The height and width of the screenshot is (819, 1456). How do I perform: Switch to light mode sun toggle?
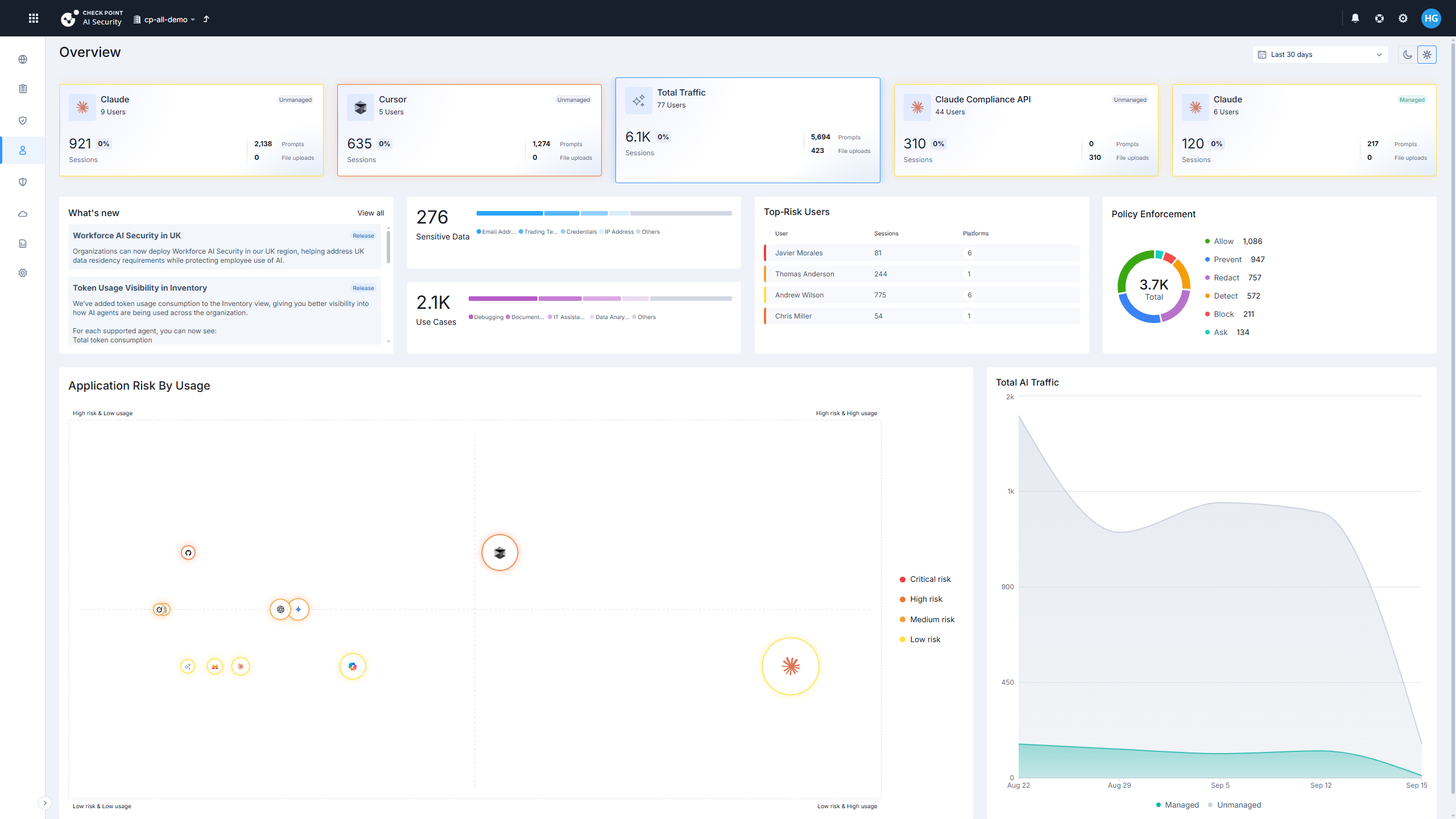click(1427, 55)
